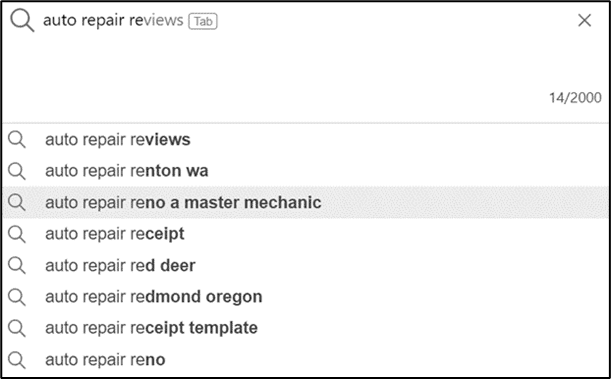Click search icon beside 'receipt template' suggestion

coord(17,328)
